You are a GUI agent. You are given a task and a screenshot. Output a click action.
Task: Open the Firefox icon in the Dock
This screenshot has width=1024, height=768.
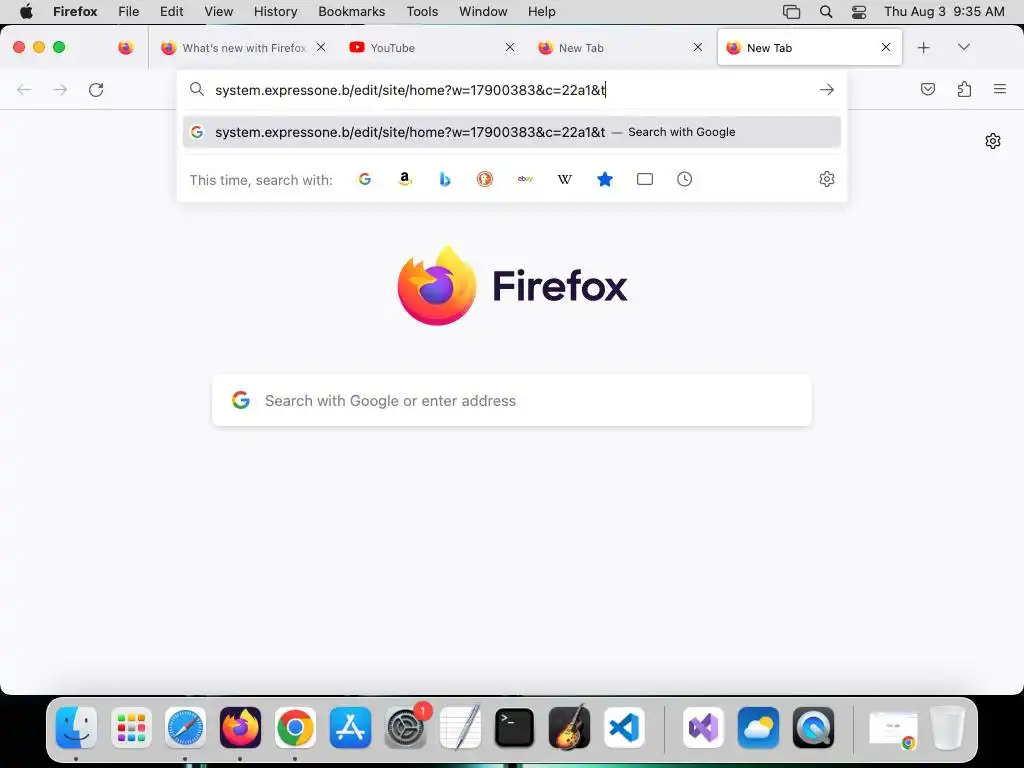coord(240,728)
